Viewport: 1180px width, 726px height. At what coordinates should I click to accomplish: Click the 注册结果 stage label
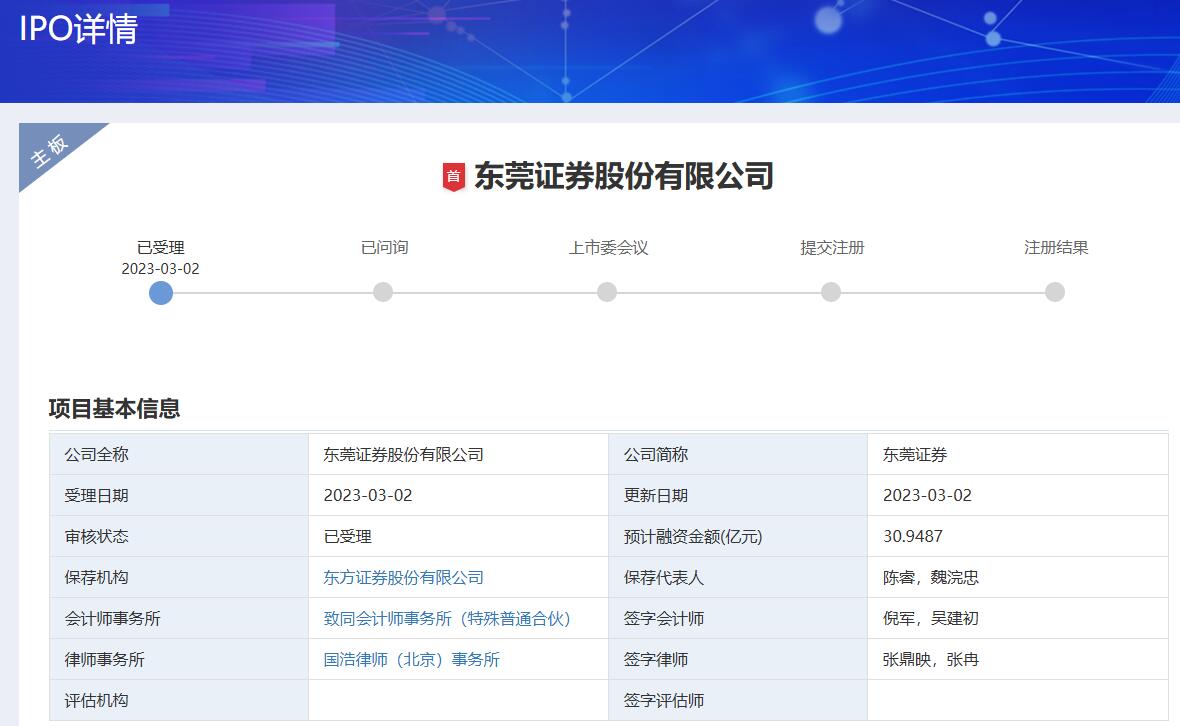click(x=1056, y=248)
